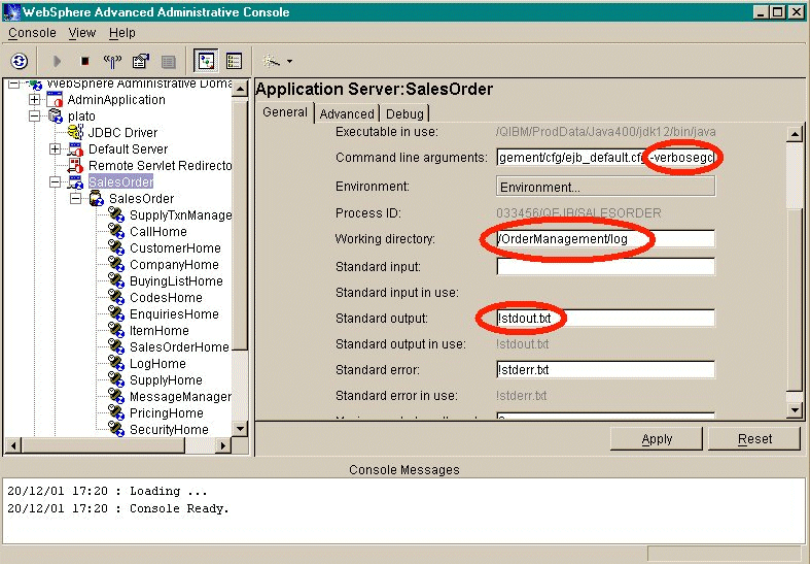Click the Working directory field
The width and height of the screenshot is (810, 564).
605,239
